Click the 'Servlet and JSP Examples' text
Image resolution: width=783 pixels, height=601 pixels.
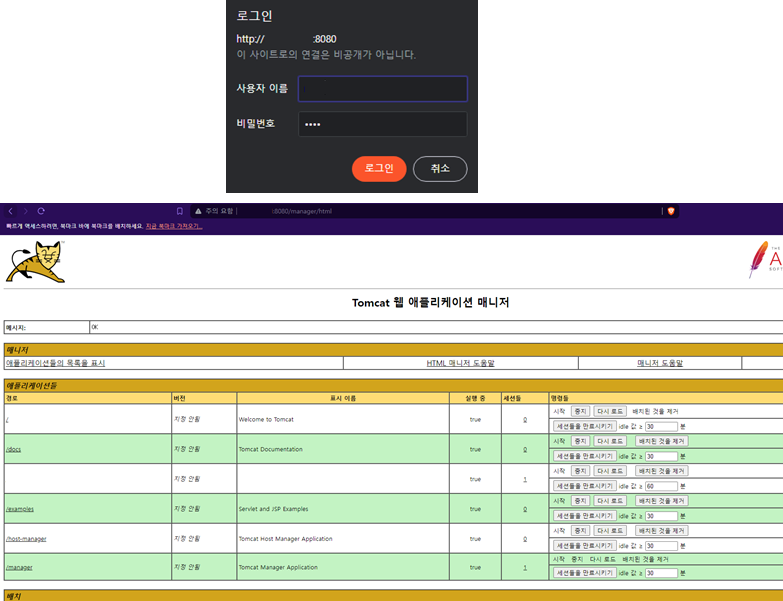pos(274,509)
